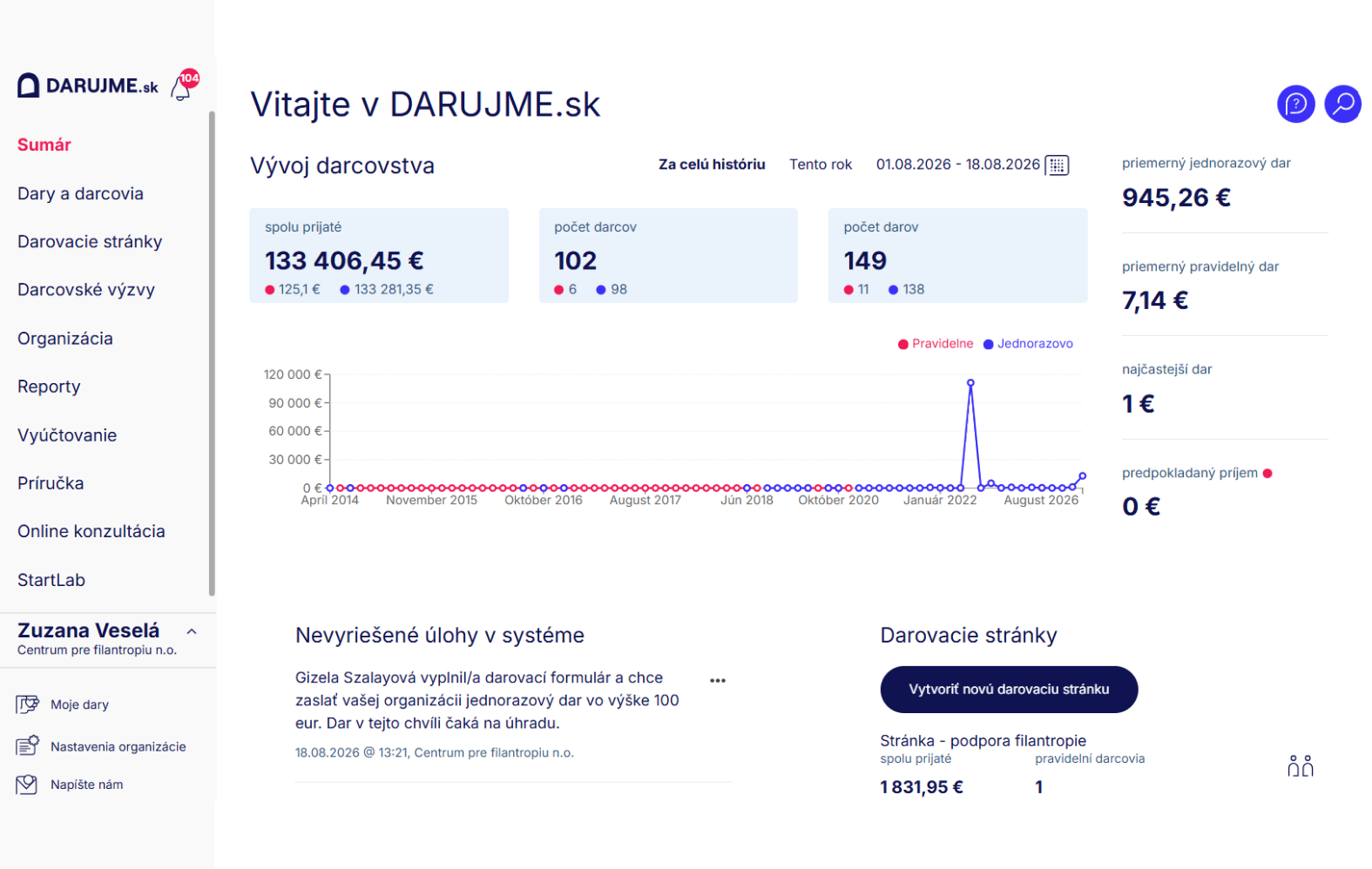Click the chart peak data point near Január 2022
Viewport: 1372px width, 869px height.
coord(970,383)
